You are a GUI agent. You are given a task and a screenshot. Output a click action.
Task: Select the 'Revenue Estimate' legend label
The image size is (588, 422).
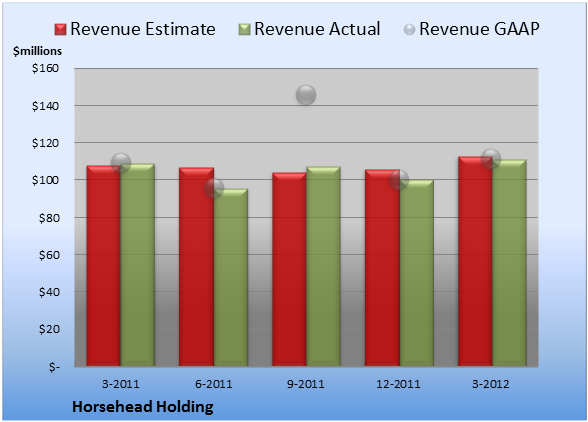pyautogui.click(x=143, y=29)
